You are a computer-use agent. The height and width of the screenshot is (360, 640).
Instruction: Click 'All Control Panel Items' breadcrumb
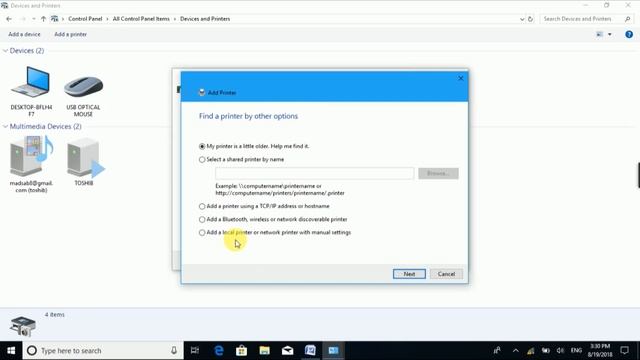click(141, 19)
